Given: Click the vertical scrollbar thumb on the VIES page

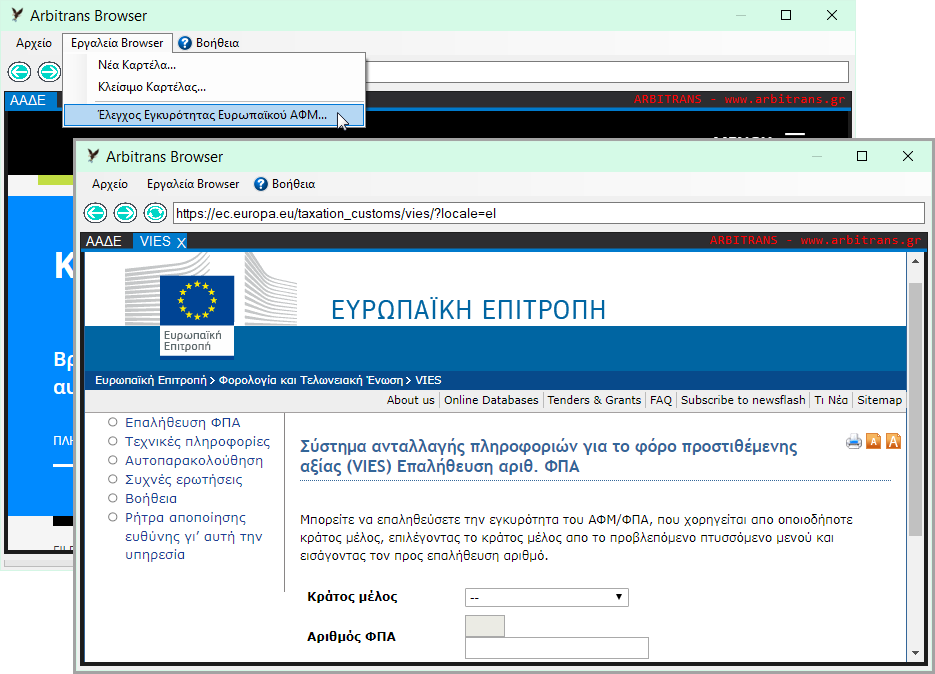Looking at the screenshot, I should pos(915,409).
